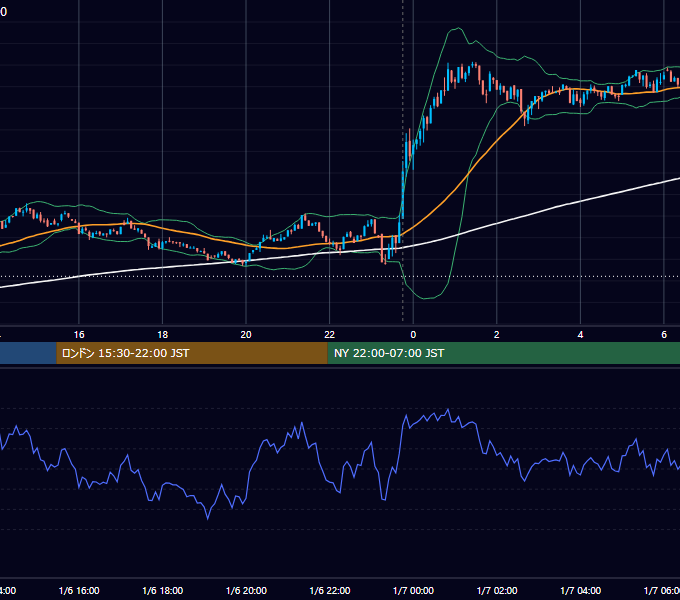Click the hour 18 axis label
Viewport: 680px width, 600px height.
pyautogui.click(x=163, y=335)
